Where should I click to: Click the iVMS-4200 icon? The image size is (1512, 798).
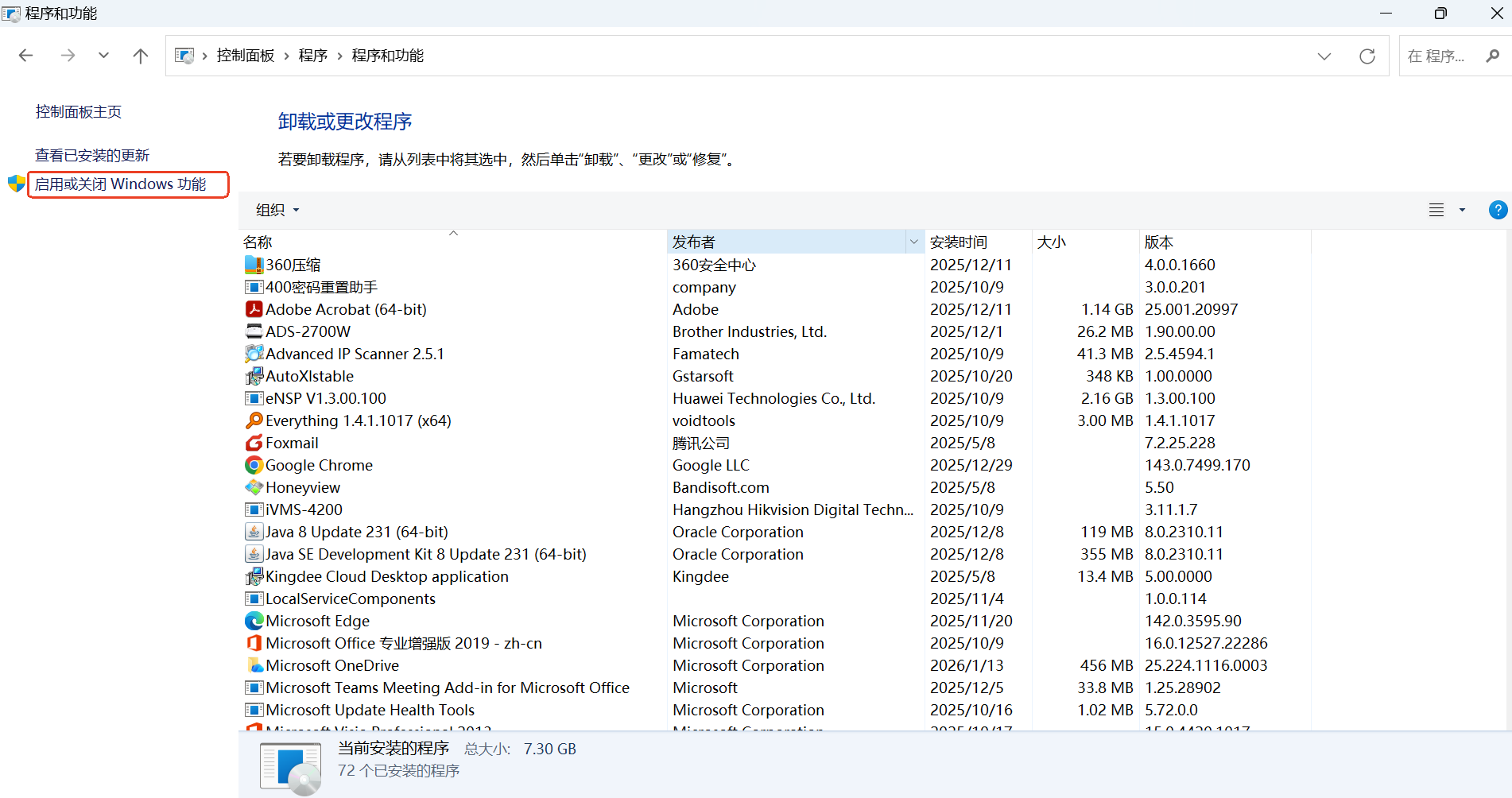click(254, 509)
